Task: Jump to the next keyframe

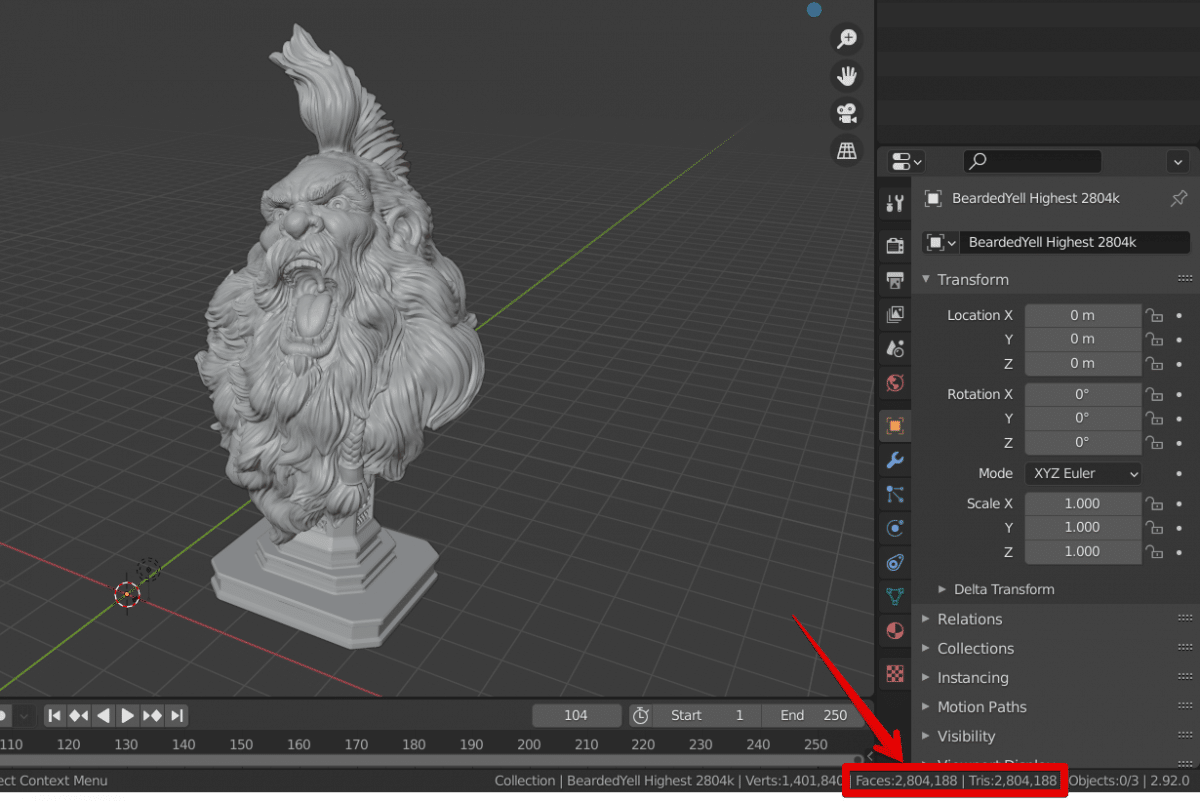Action: point(153,715)
